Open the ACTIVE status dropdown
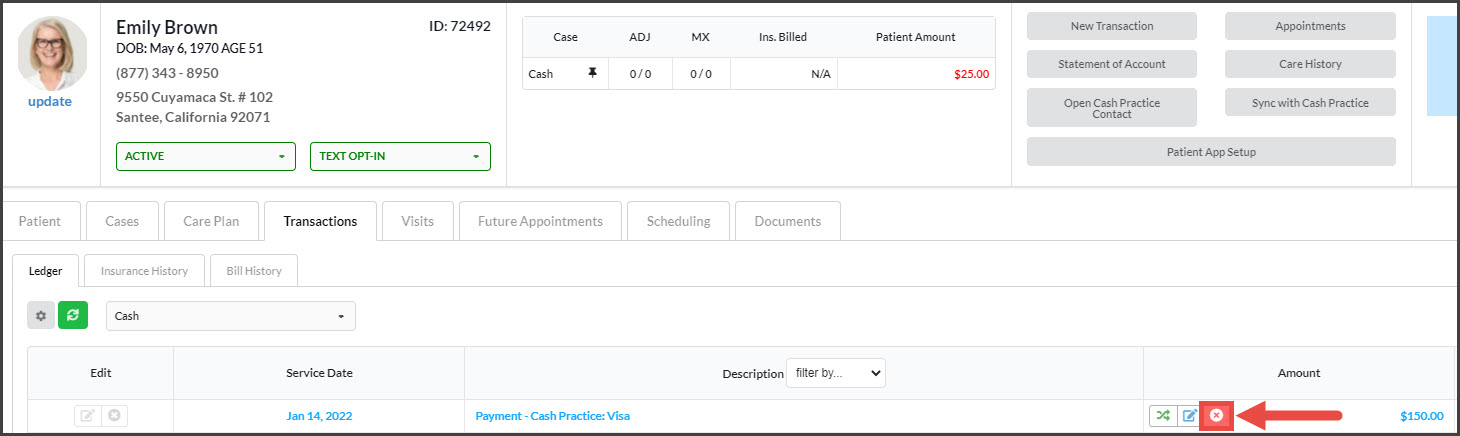The height and width of the screenshot is (436, 1460). click(x=206, y=156)
